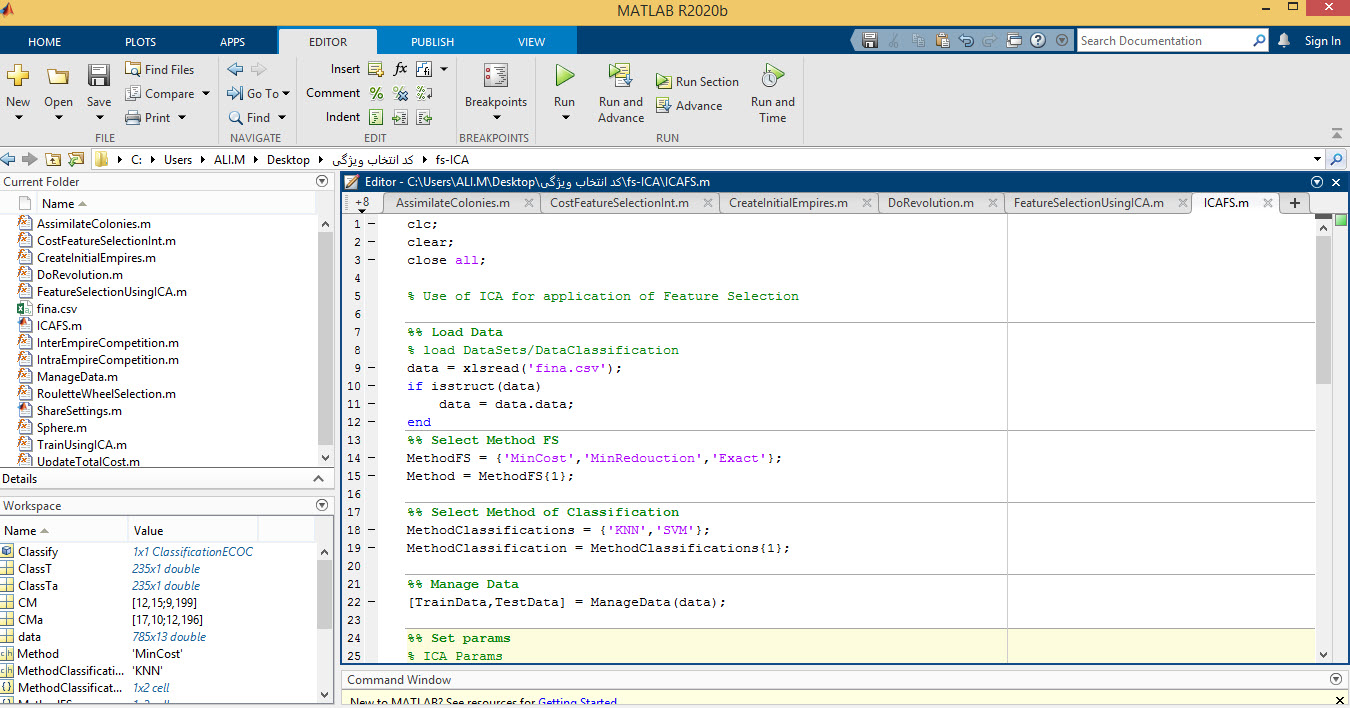This screenshot has width=1350, height=708.
Task: Click the Advance button
Action: [689, 106]
